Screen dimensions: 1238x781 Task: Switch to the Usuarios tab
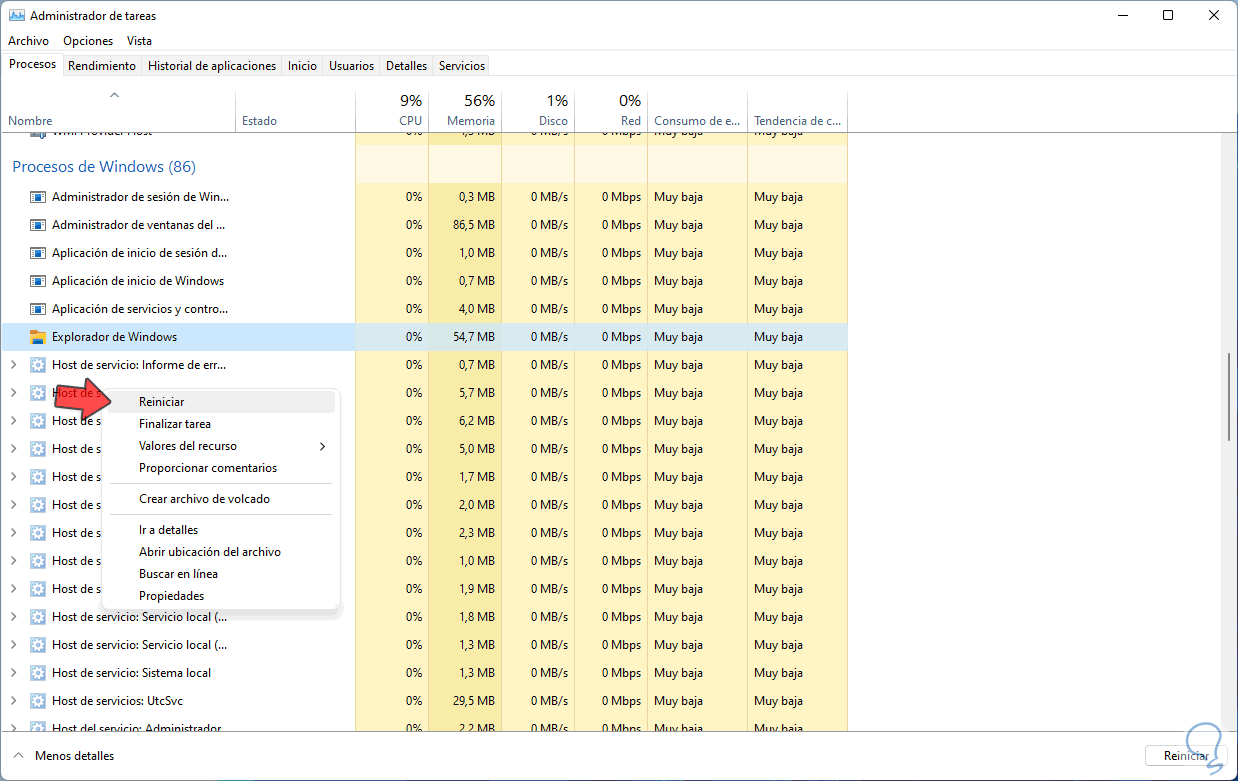[x=352, y=66]
